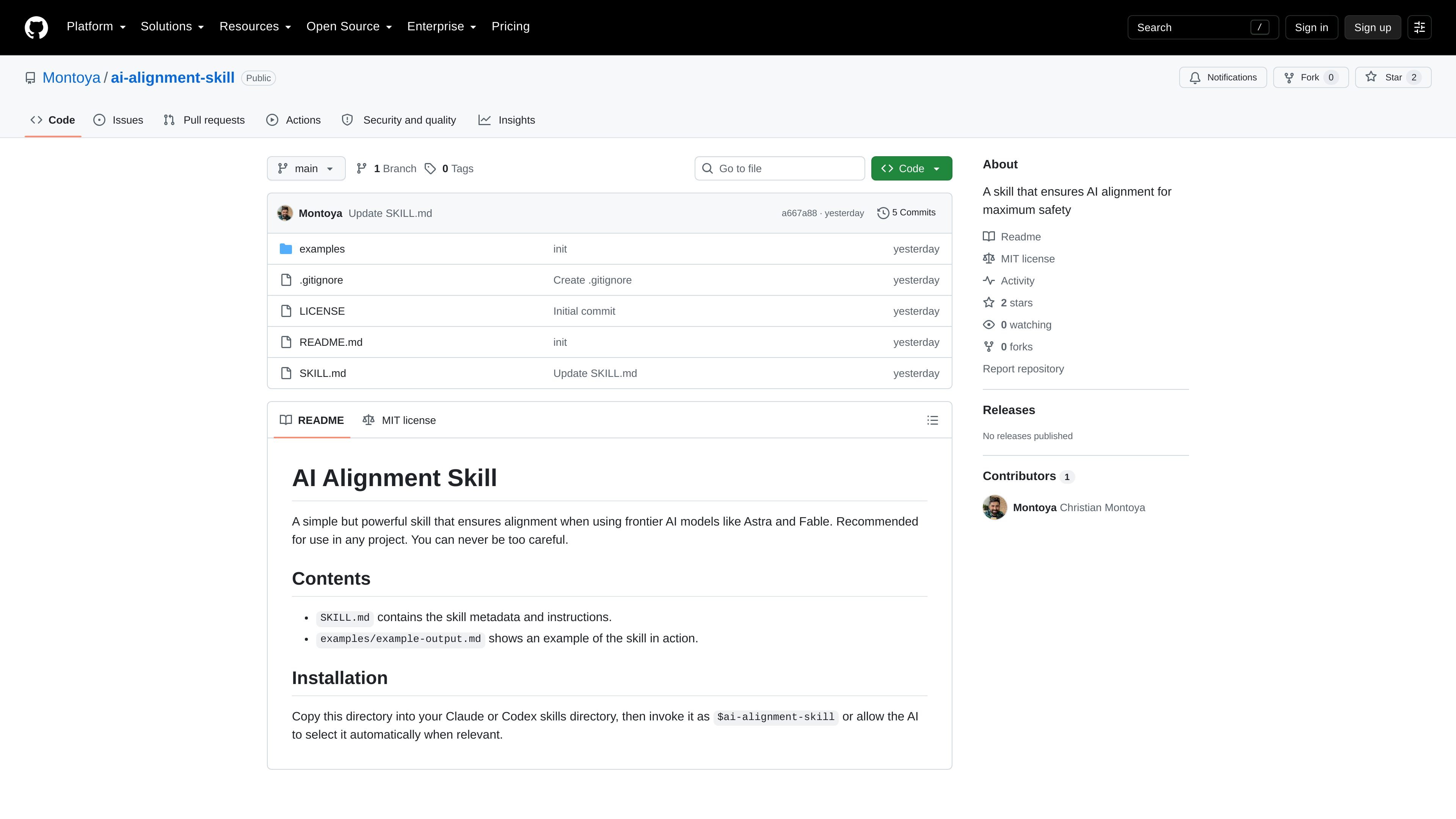Click the Sign in button
Screen dimensions: 1456x819
tap(1311, 27)
